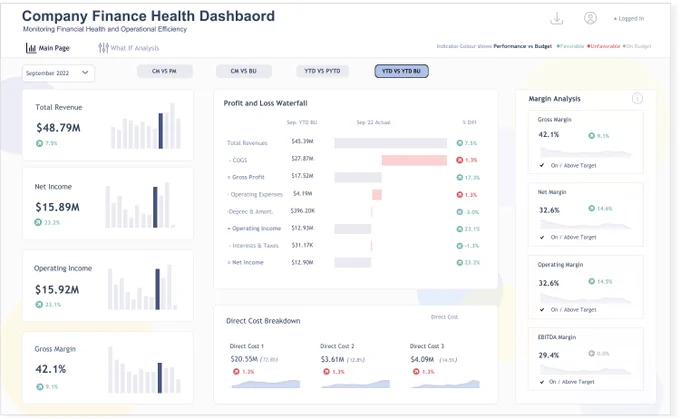Image resolution: width=680 pixels, height=419 pixels.
Task: Click Operating Margin 14.5% green indicator
Action: tap(592, 281)
